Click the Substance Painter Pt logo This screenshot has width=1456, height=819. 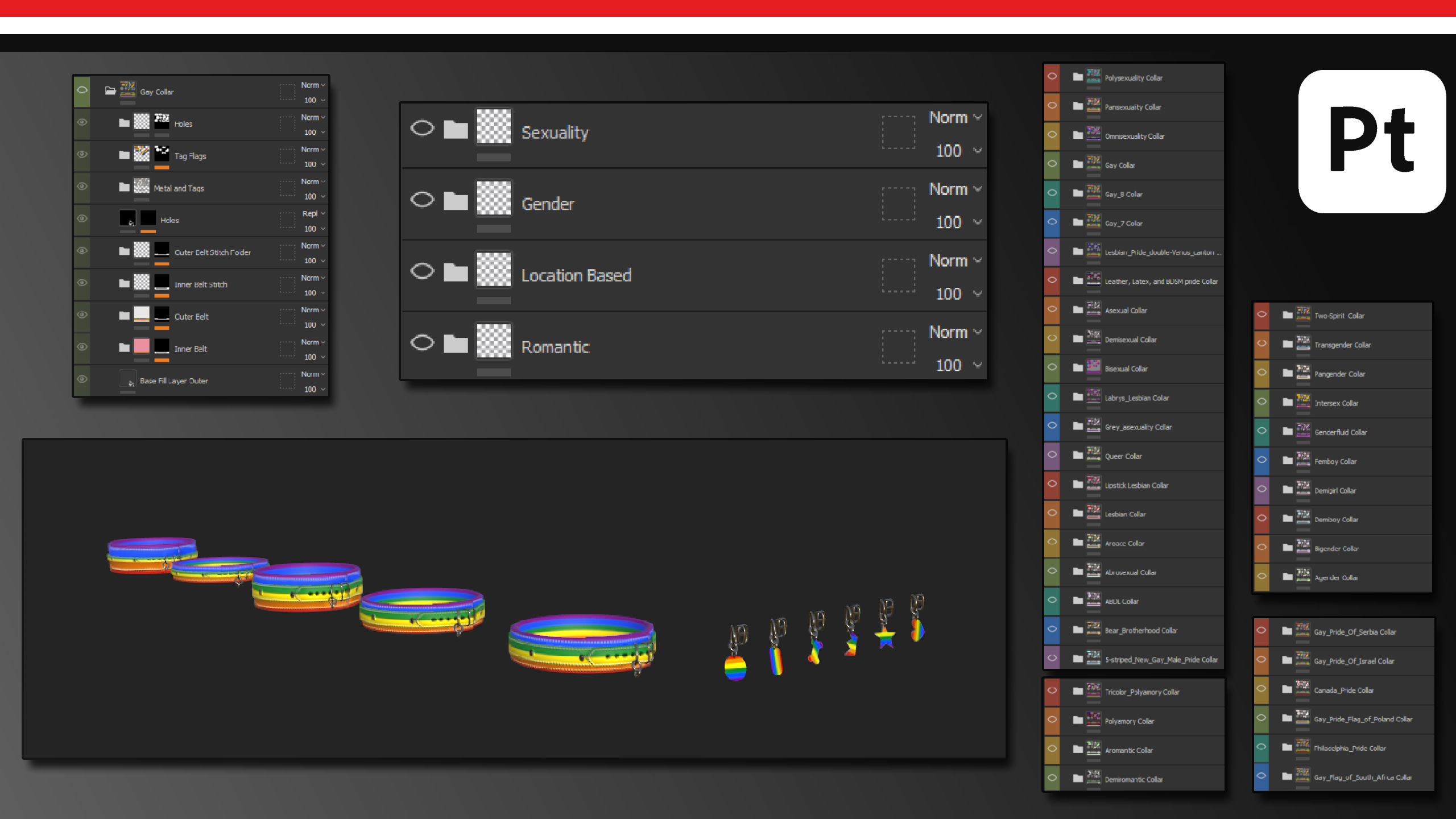(1372, 142)
